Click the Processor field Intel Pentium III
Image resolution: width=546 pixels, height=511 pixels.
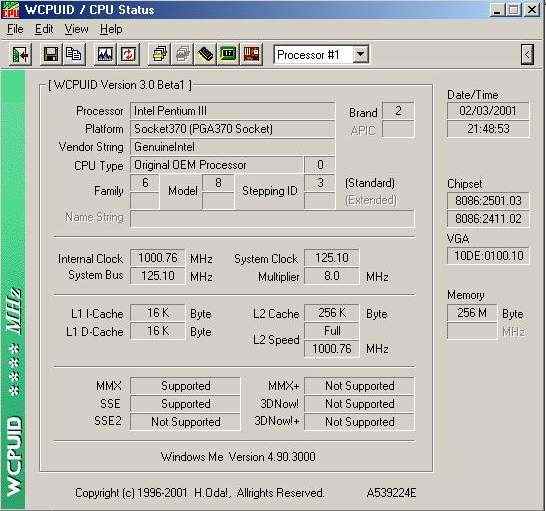pos(233,111)
